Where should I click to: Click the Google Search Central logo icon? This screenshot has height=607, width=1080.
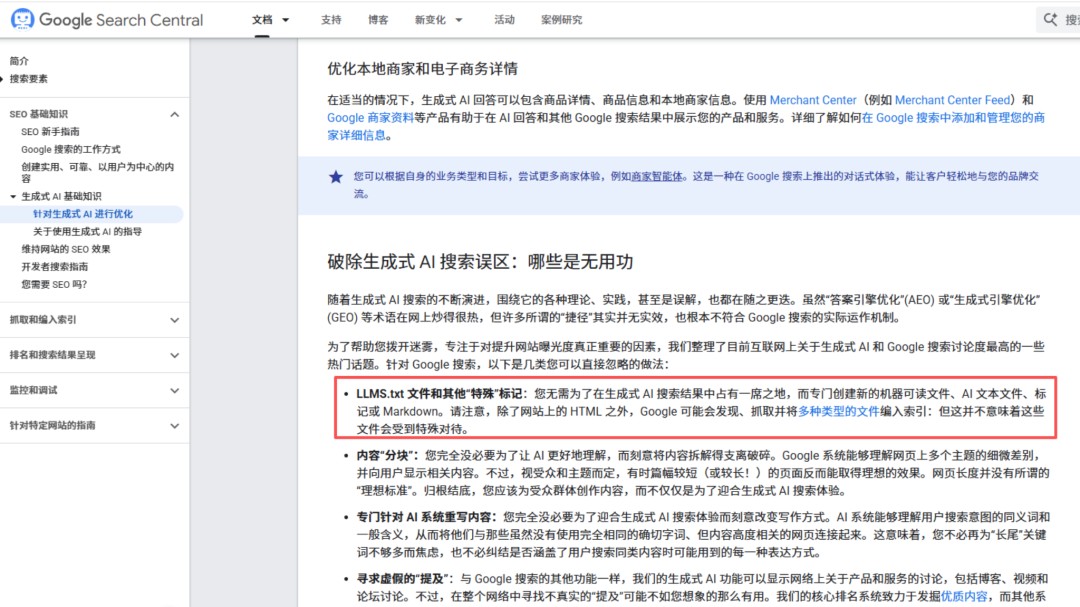click(22, 19)
